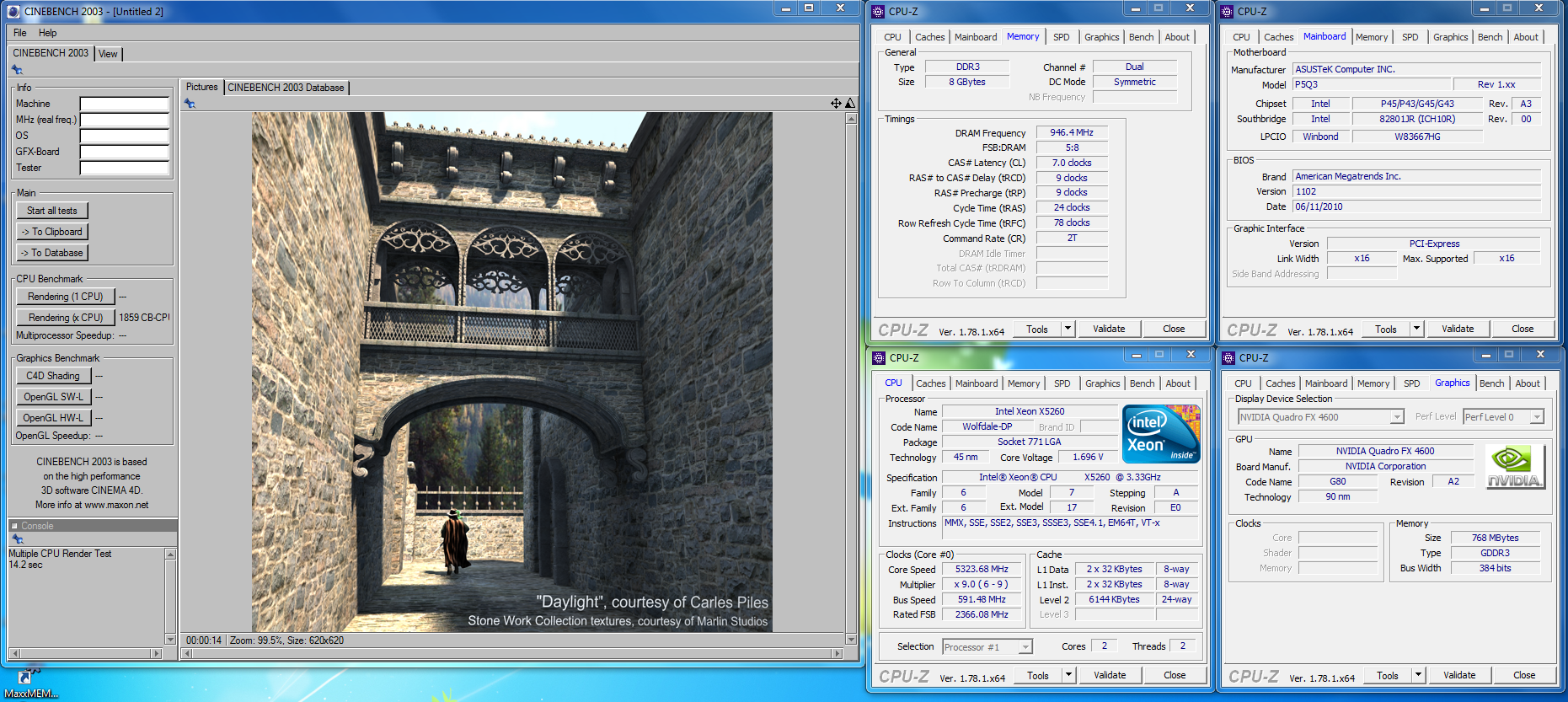
Task: Click the Start all tests button
Action: click(x=52, y=211)
